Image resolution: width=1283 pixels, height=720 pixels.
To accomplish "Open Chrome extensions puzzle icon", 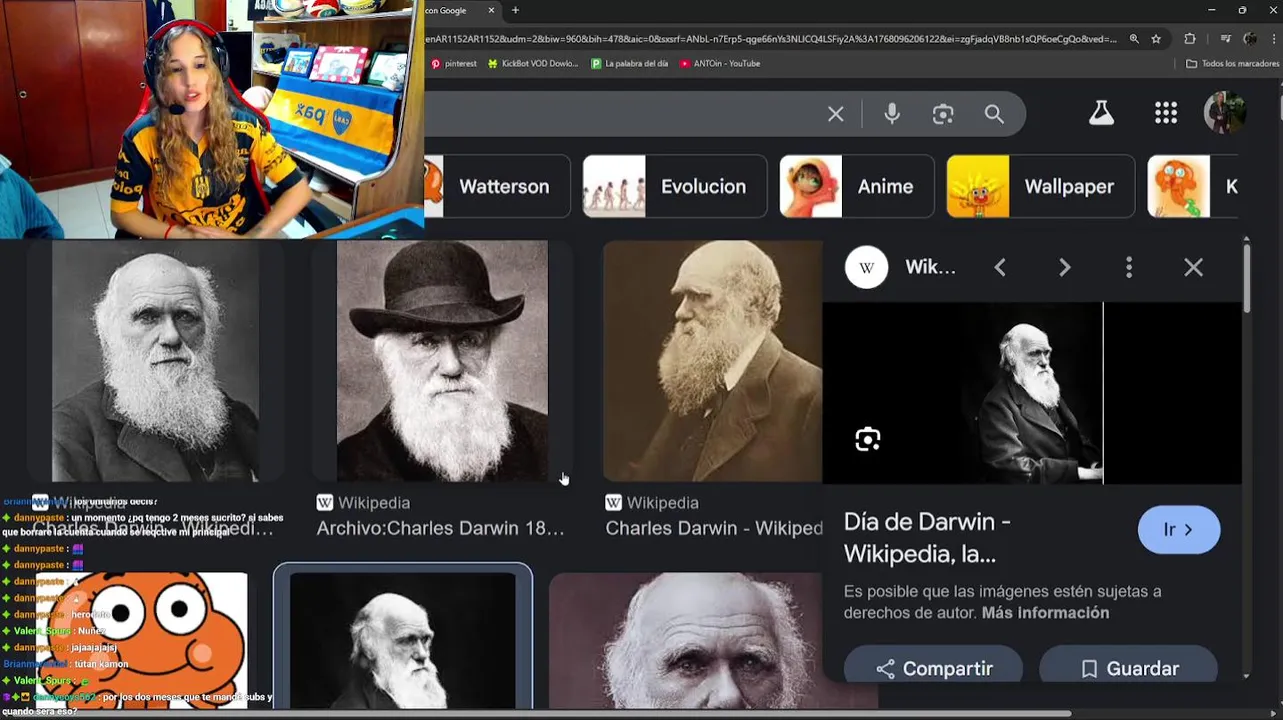I will 1190,39.
